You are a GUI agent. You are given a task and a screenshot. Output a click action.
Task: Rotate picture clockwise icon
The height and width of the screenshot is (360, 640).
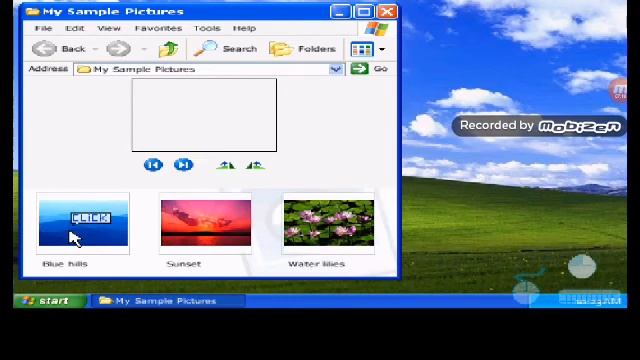[226, 165]
